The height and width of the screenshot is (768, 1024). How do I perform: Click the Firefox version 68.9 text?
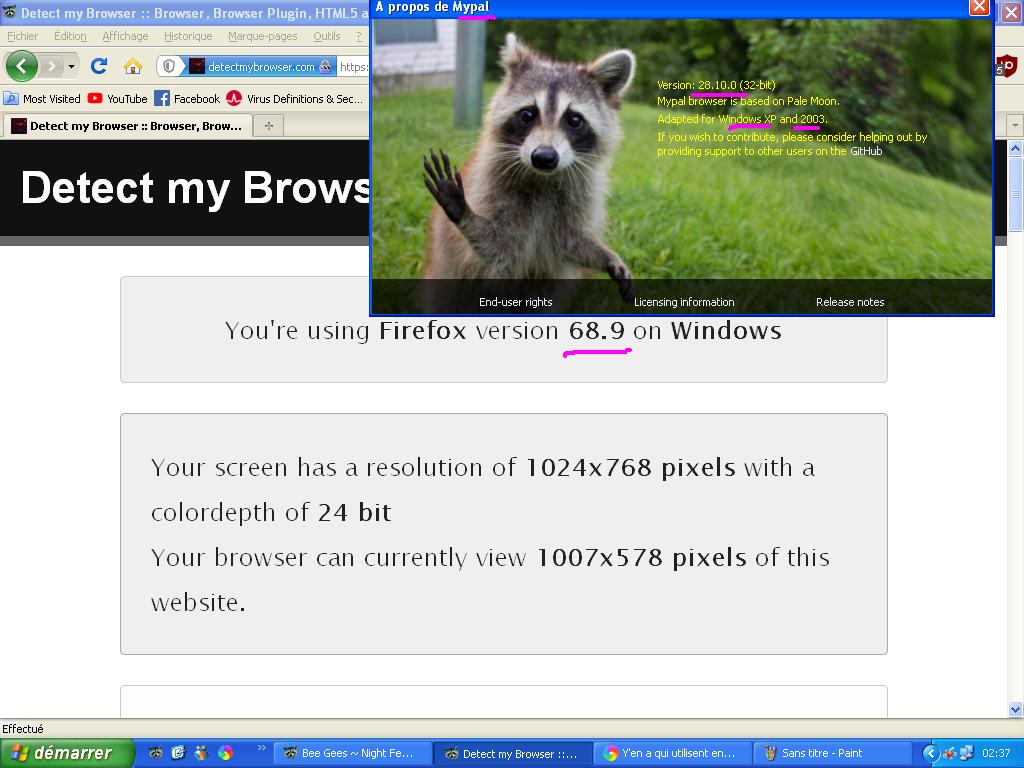[x=502, y=330]
